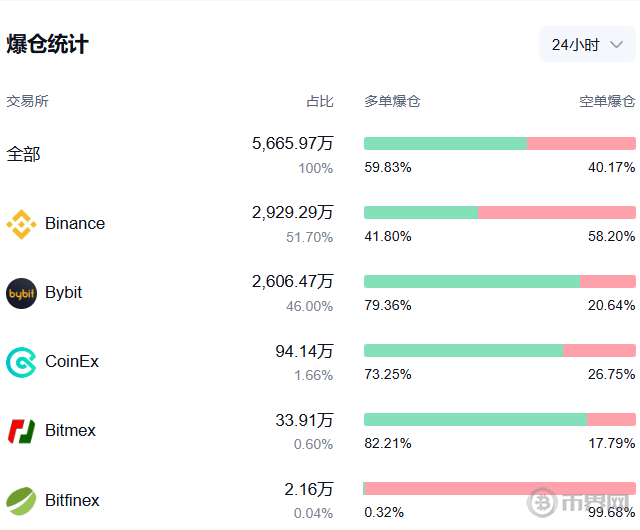Viewport: 640px width, 530px height.
Task: Click the 多单爆仓 column header
Action: coord(392,101)
